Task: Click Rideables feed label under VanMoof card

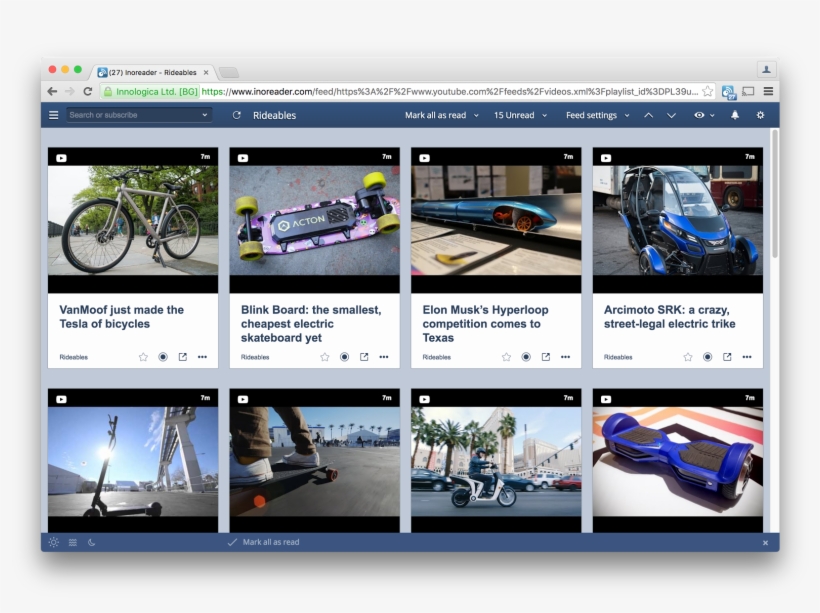Action: (x=73, y=357)
